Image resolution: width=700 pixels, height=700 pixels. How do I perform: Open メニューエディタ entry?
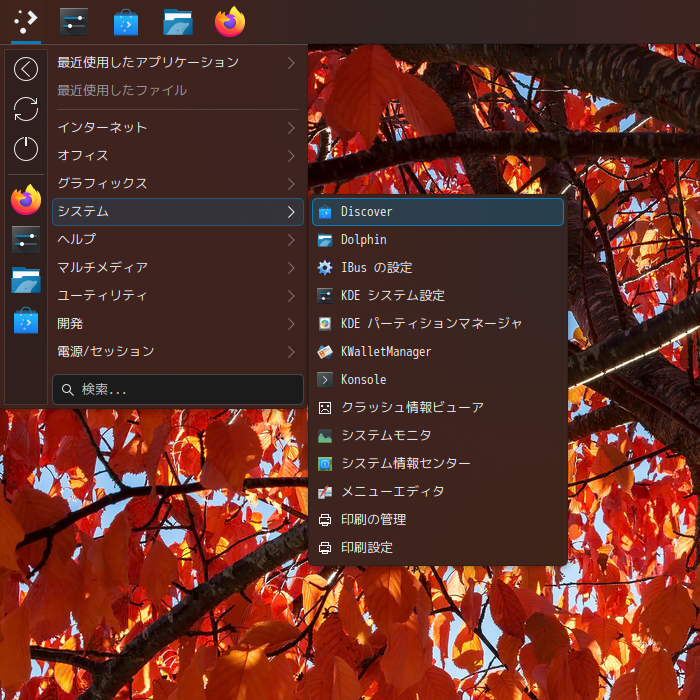point(438,492)
